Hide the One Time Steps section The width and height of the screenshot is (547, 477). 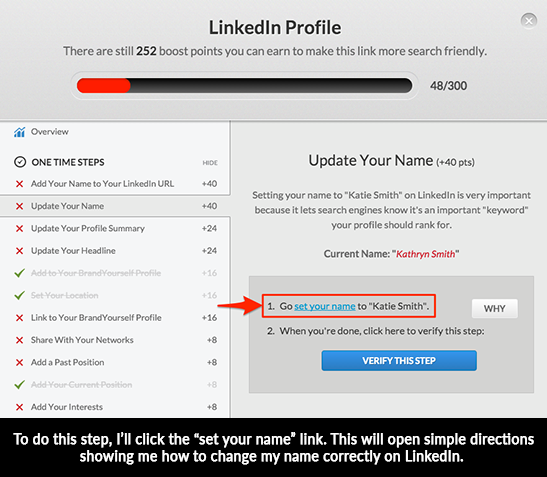tap(210, 163)
